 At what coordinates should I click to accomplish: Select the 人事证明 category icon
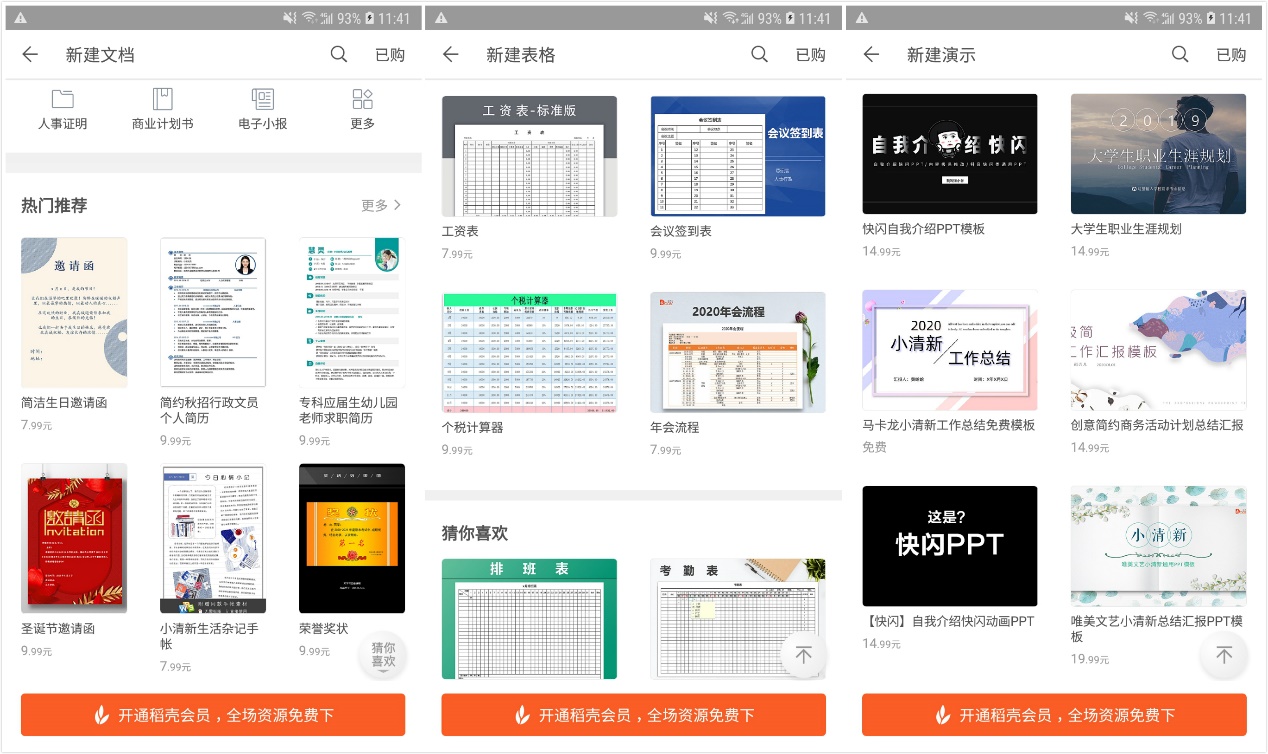point(62,108)
